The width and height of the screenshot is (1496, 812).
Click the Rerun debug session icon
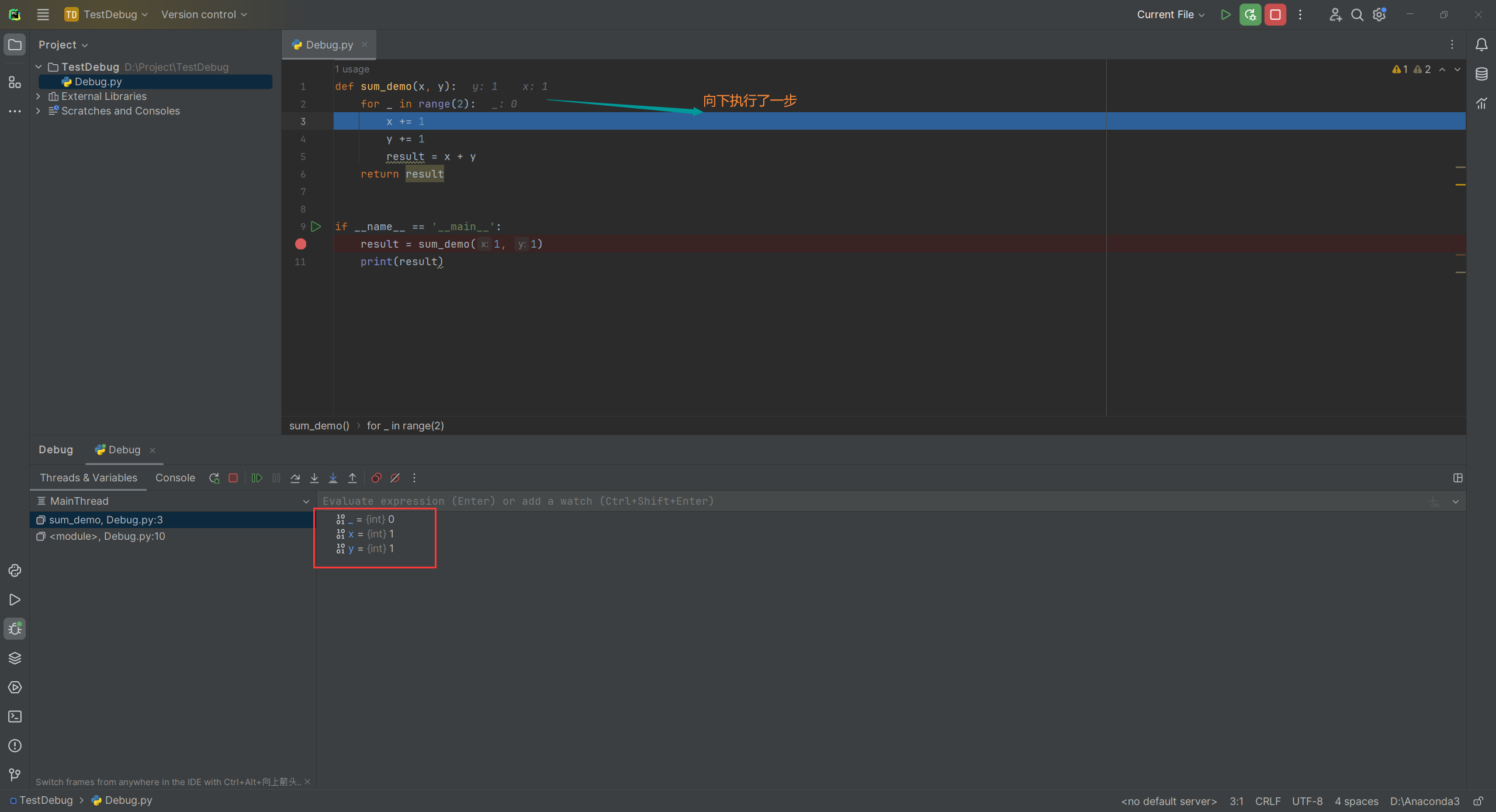click(214, 478)
